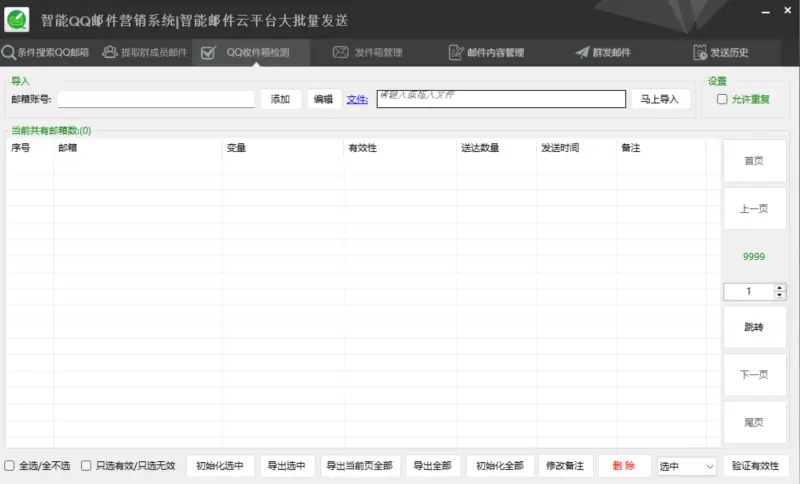Open the 发送历史 tab
The width and height of the screenshot is (800, 484).
click(721, 52)
